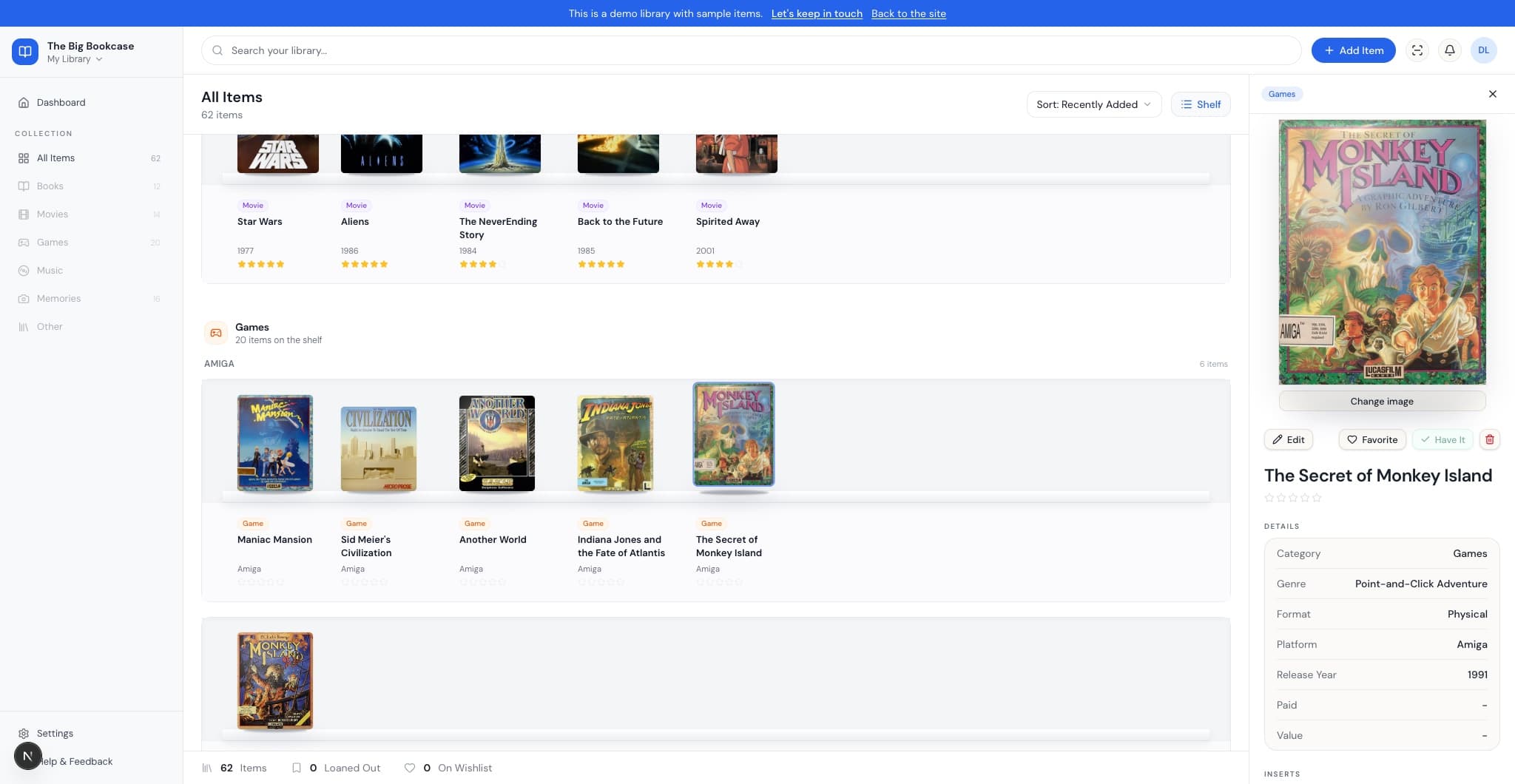Click the Physical format value
The height and width of the screenshot is (784, 1515).
coord(1468,614)
